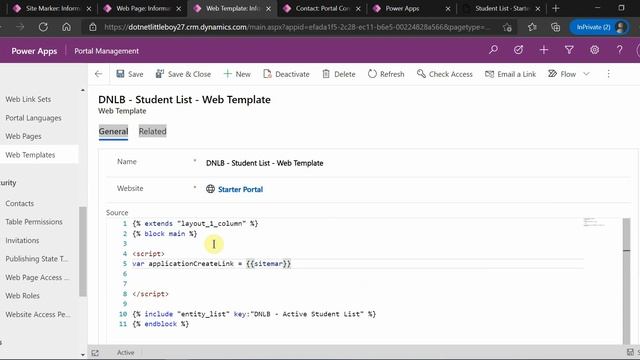The height and width of the screenshot is (360, 640).
Task: Click the code minimap preview
Action: (594, 222)
